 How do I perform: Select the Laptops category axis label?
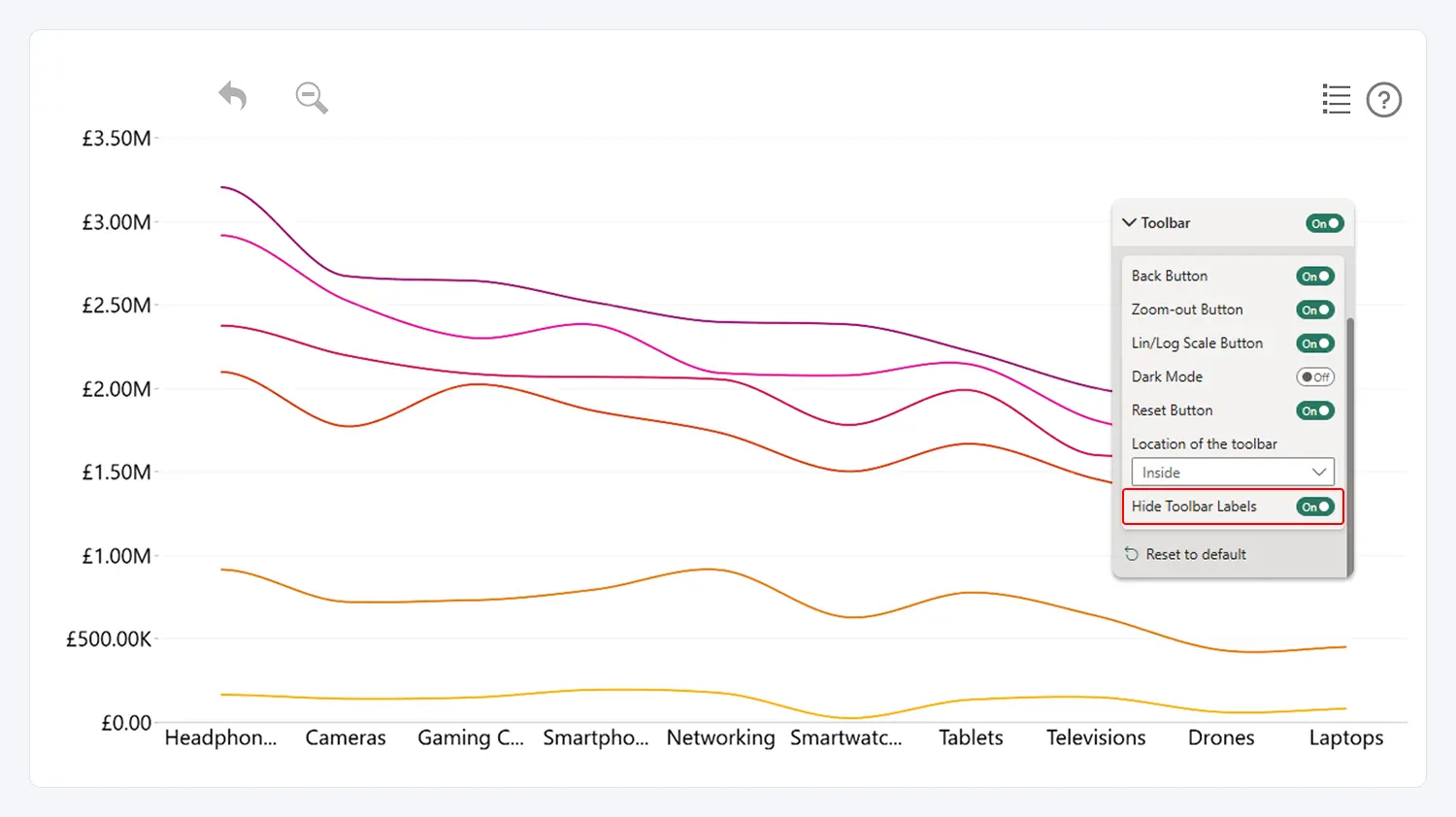(1345, 737)
